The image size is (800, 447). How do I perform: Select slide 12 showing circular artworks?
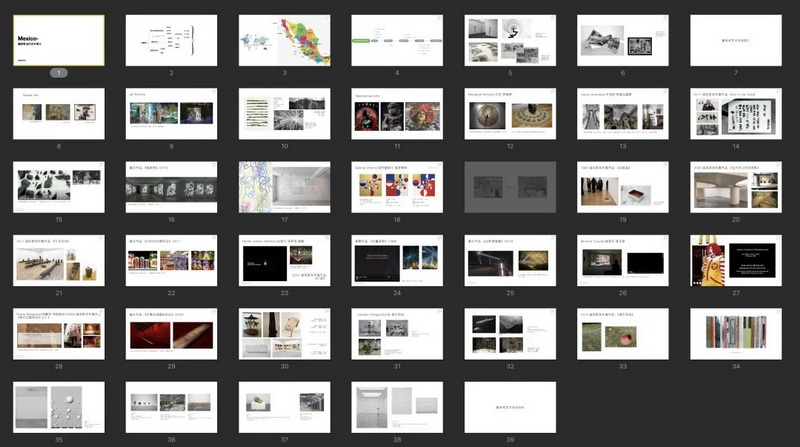coord(510,113)
